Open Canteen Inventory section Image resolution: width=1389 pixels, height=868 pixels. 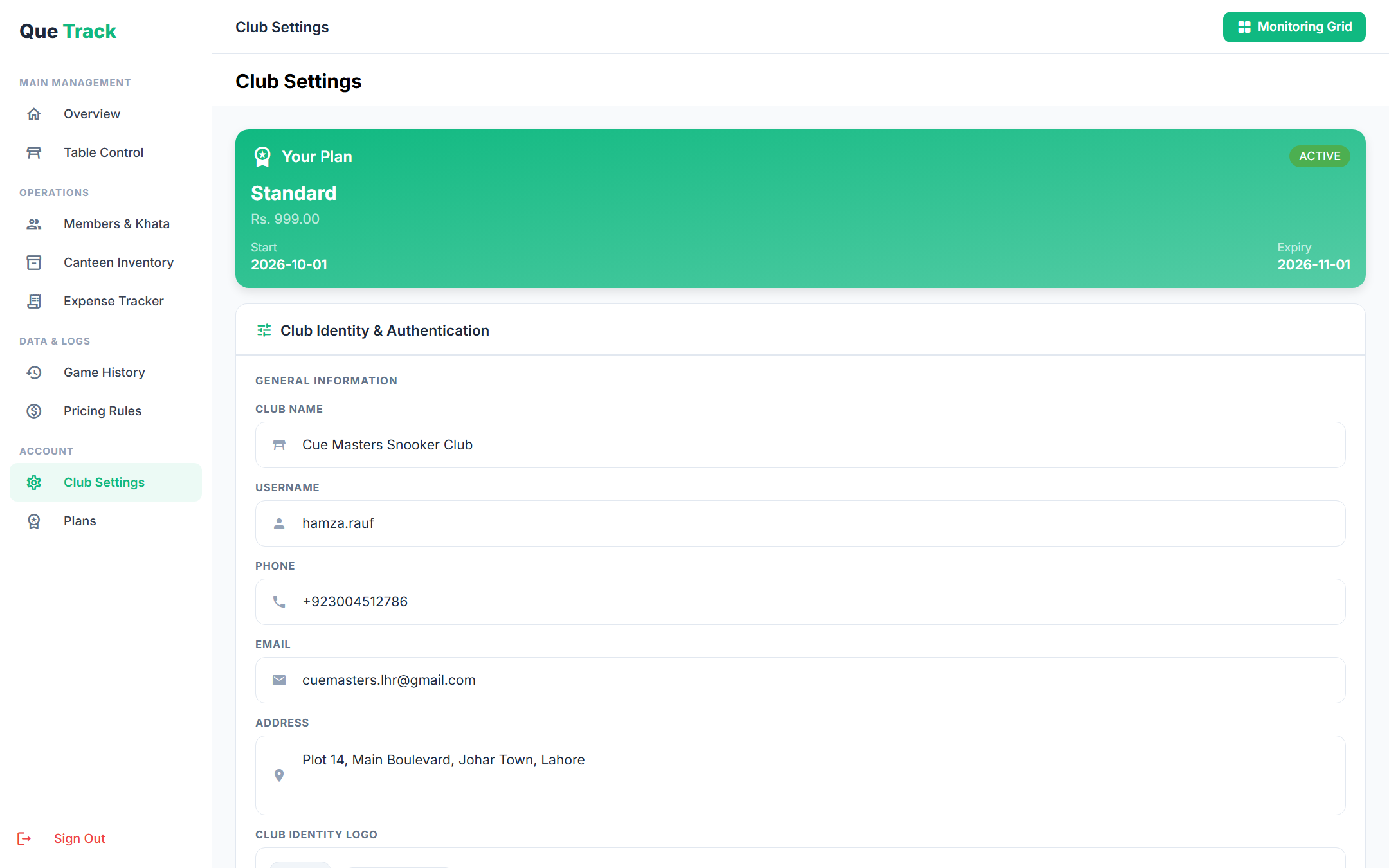105,262
